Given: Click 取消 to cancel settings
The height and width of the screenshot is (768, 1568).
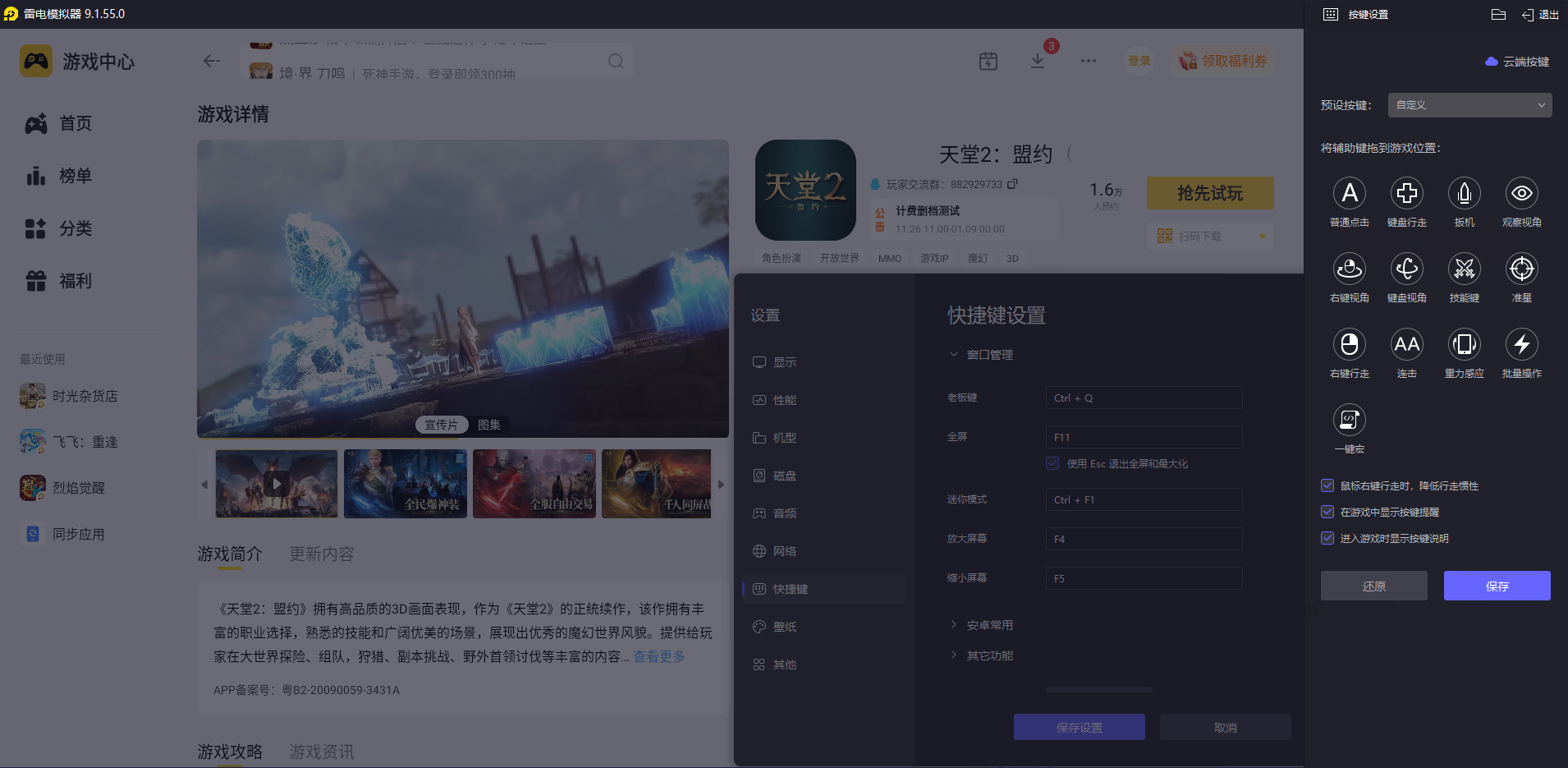Looking at the screenshot, I should pos(1225,727).
